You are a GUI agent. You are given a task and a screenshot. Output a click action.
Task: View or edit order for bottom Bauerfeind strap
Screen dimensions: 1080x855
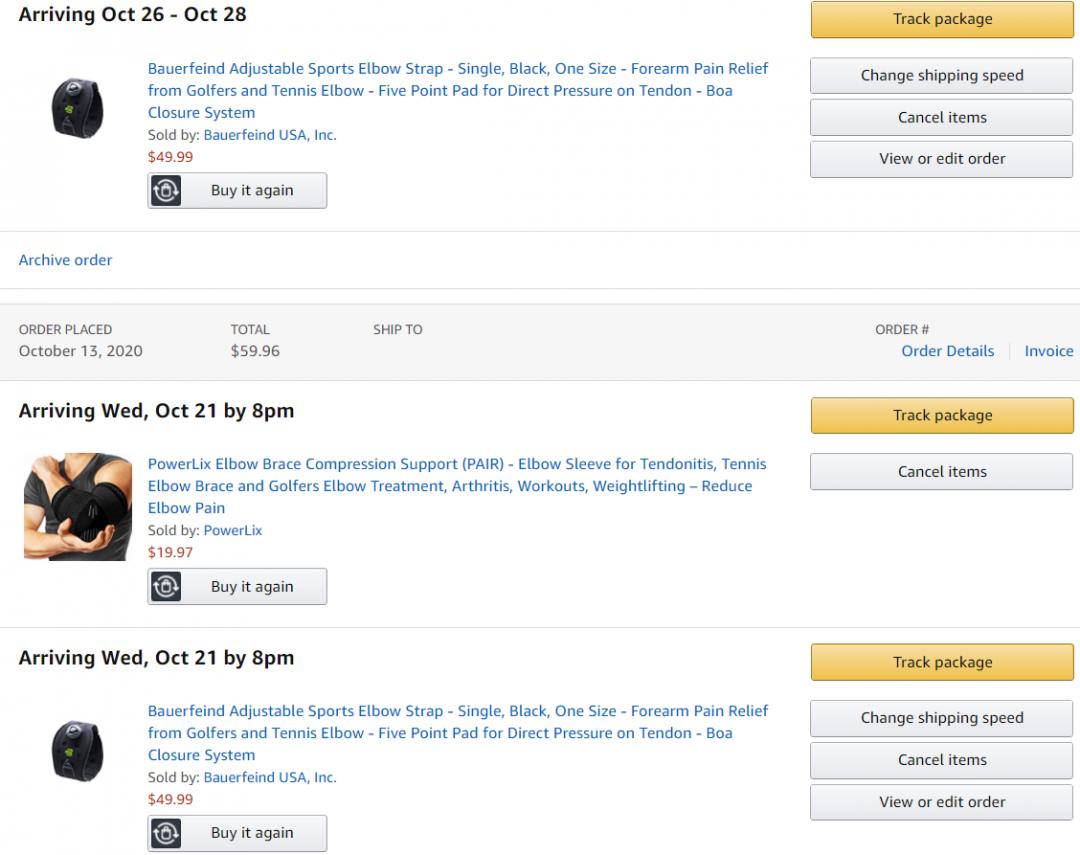[941, 802]
